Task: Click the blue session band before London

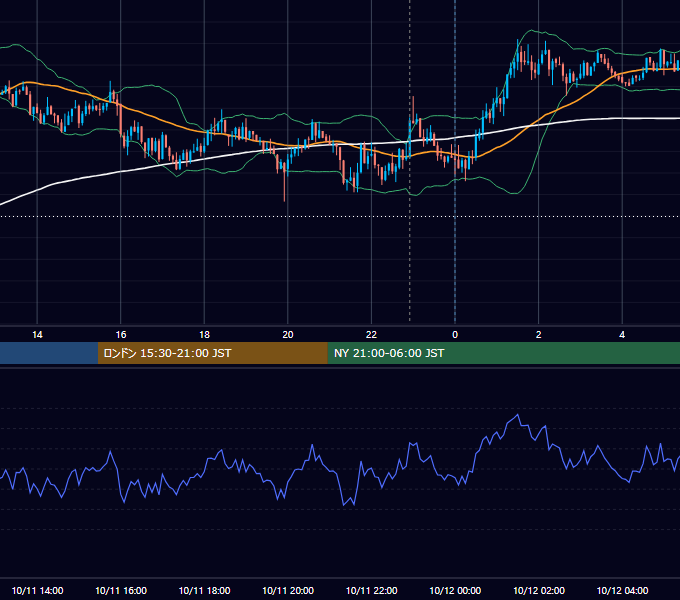Action: [49, 353]
